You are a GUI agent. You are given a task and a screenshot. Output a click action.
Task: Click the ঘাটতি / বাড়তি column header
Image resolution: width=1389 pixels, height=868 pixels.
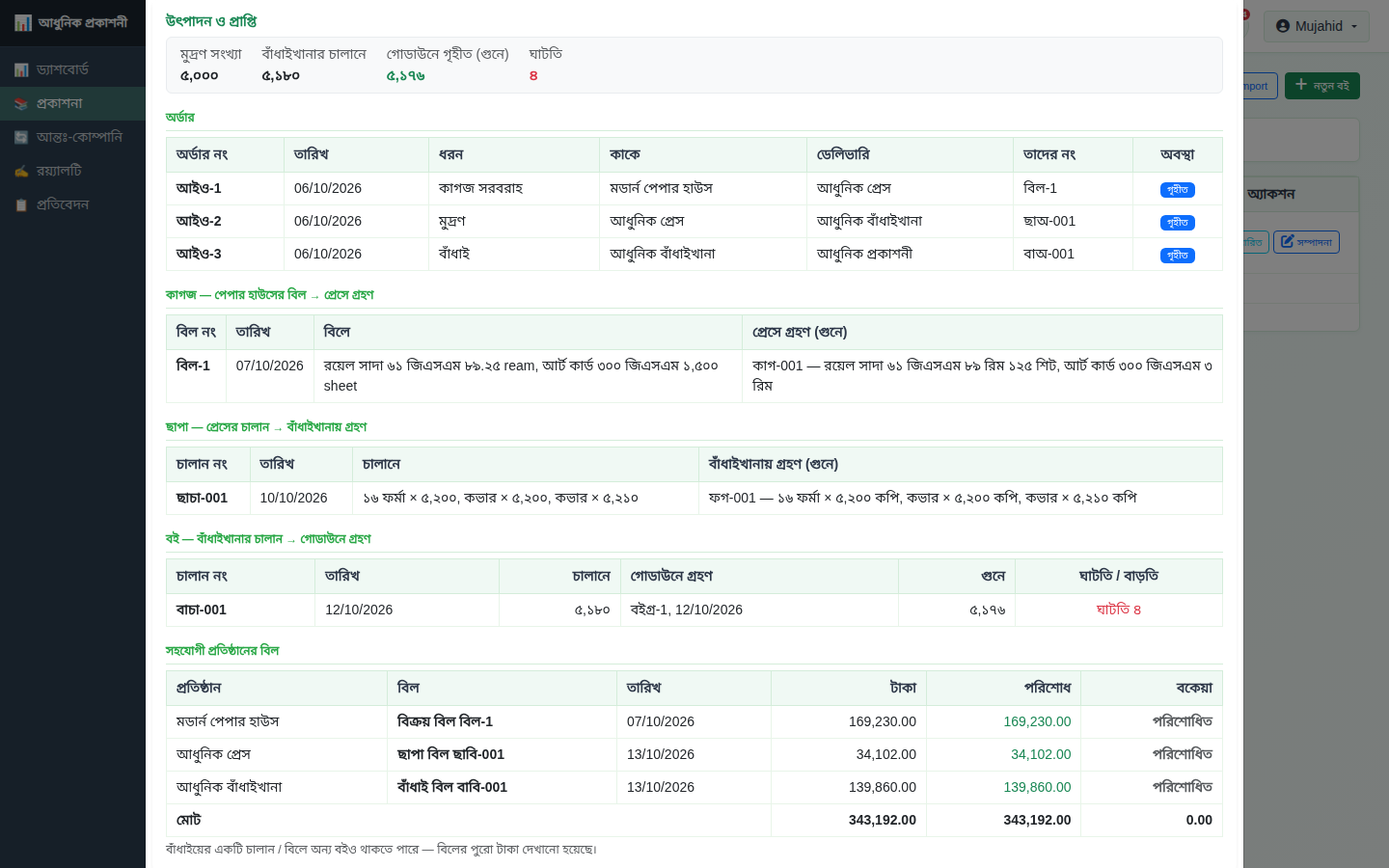pos(1119,576)
